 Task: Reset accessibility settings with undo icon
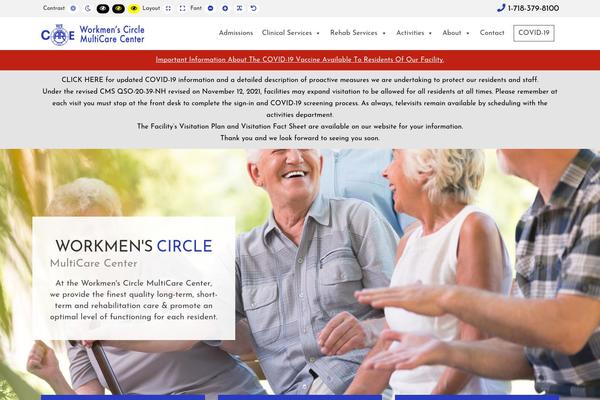(x=253, y=8)
